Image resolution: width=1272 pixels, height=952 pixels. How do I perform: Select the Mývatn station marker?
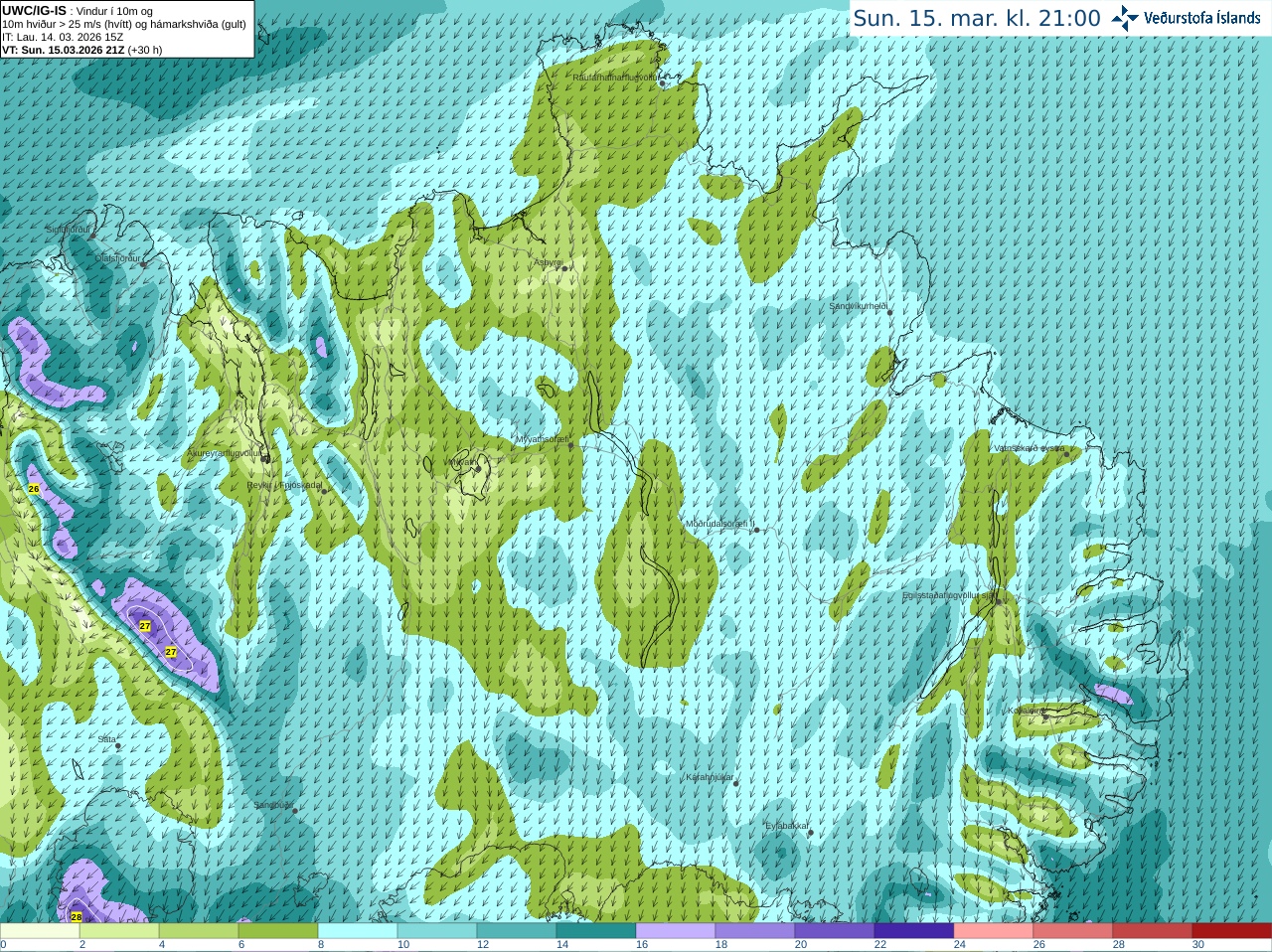point(478,468)
